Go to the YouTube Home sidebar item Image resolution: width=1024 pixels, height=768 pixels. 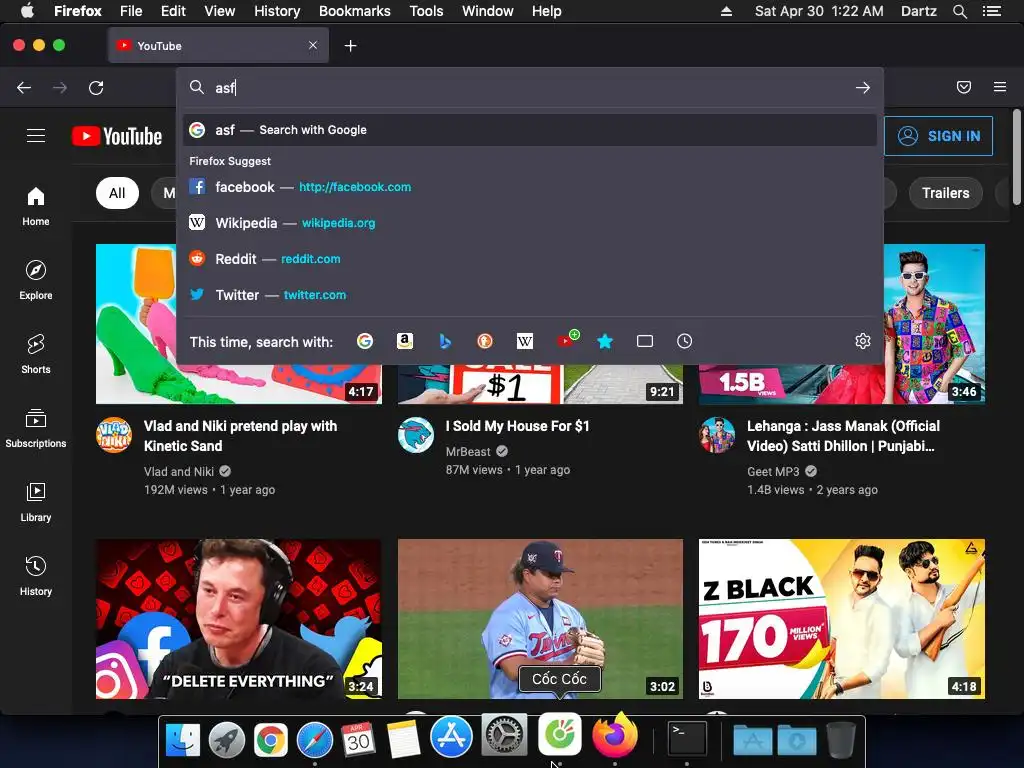(36, 206)
